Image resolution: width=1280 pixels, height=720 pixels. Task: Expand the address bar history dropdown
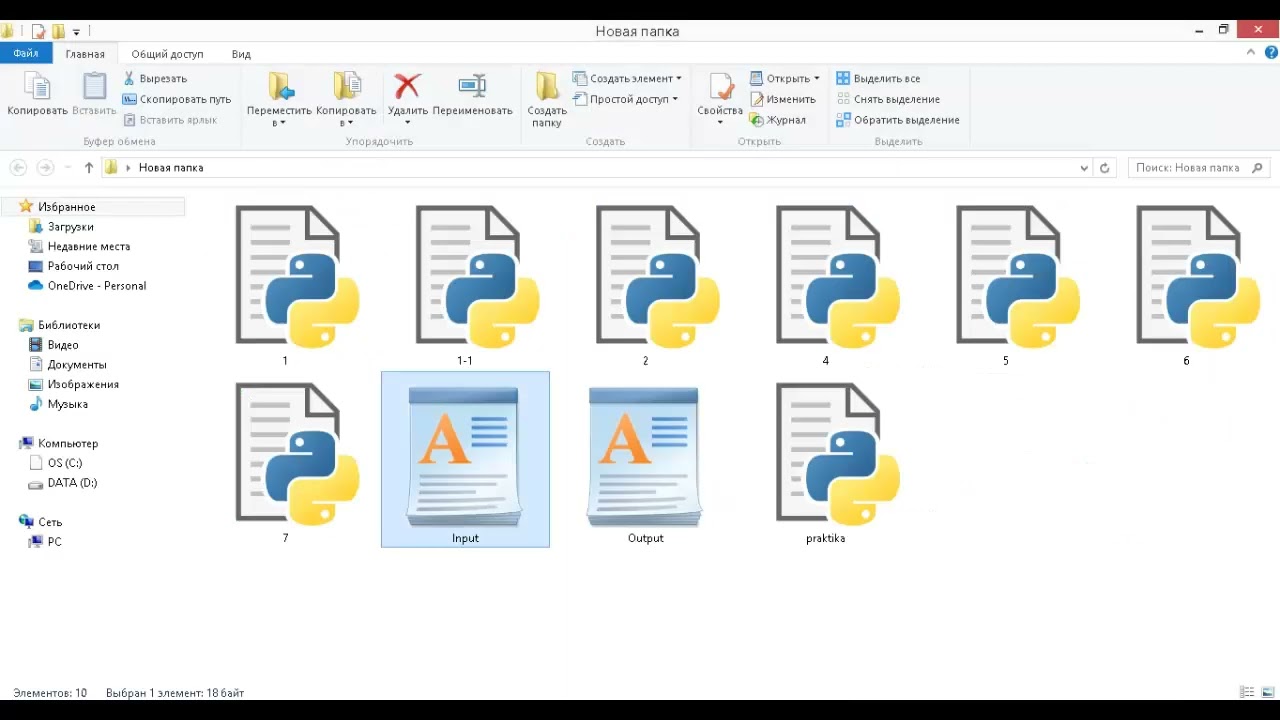point(1084,168)
